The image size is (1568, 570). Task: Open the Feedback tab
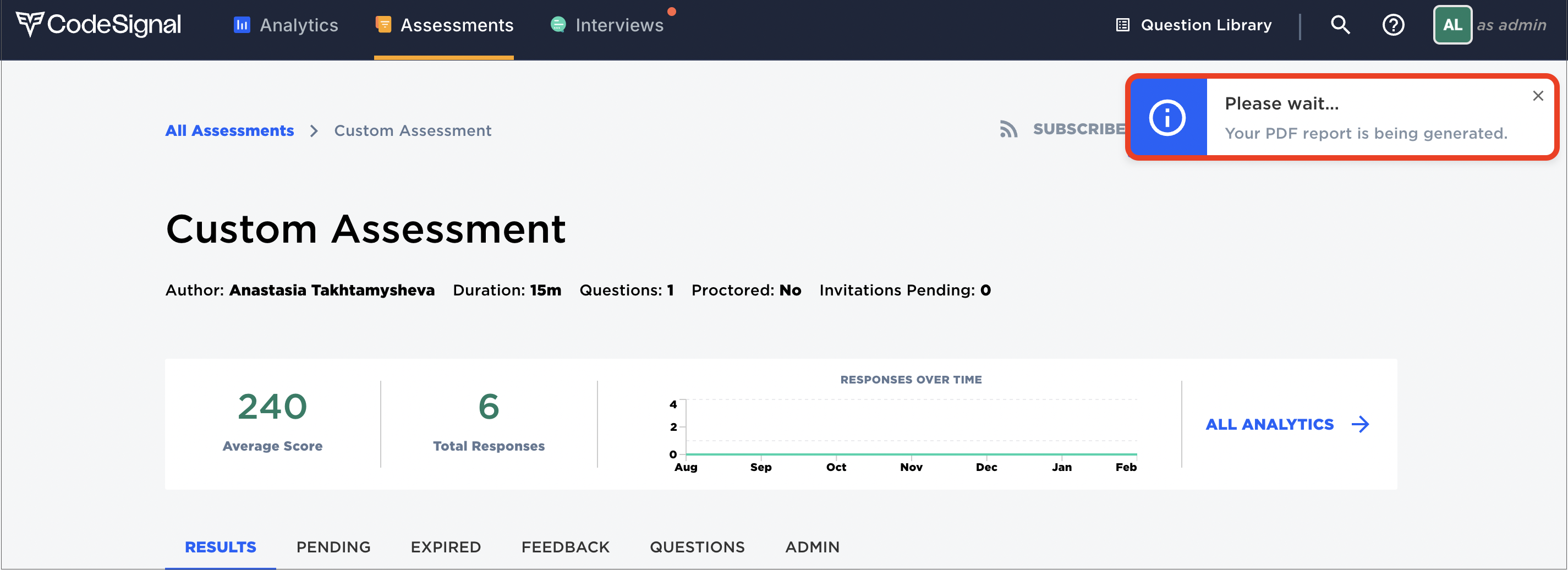tap(565, 547)
